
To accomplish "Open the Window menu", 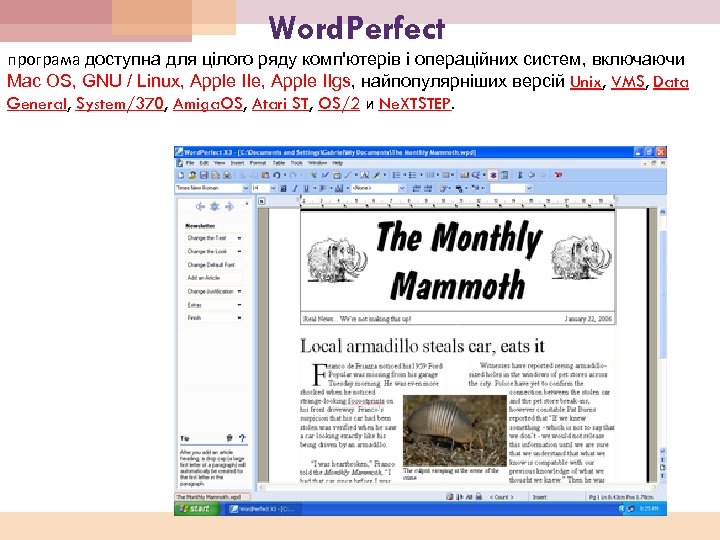I will [317, 163].
